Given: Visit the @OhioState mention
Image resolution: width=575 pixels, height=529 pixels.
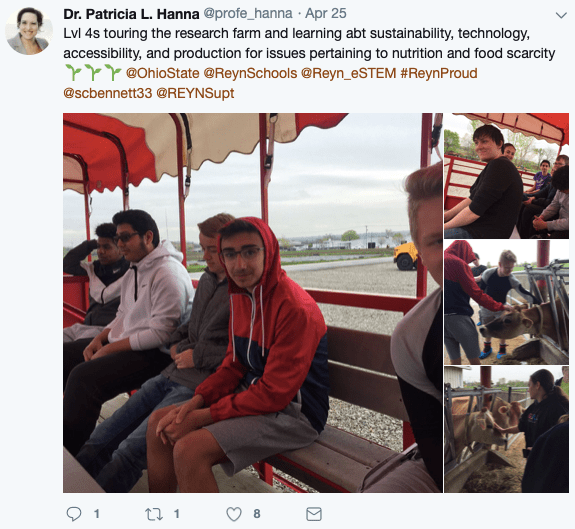Looking at the screenshot, I should pos(162,73).
